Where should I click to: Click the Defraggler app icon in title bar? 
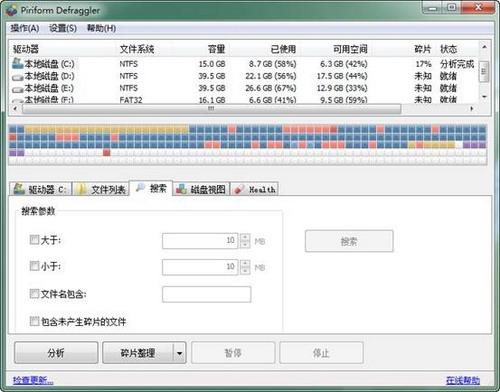click(12, 10)
